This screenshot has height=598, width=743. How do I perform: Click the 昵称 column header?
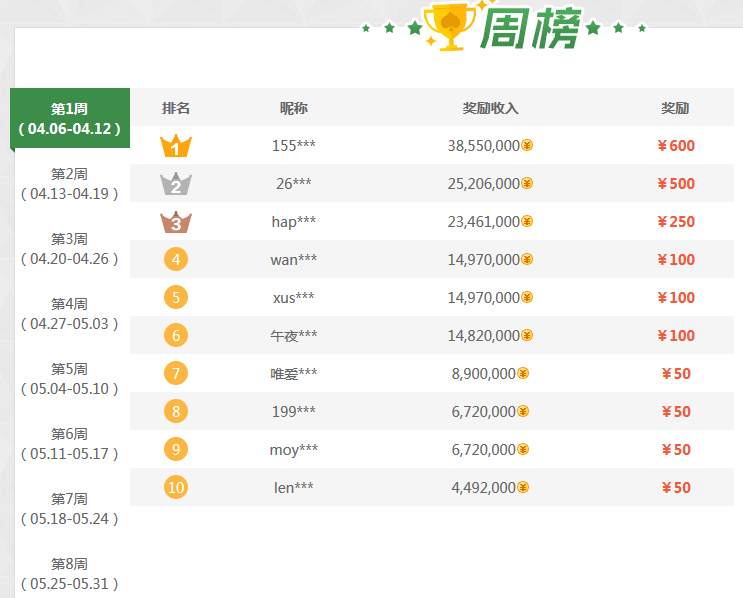(294, 108)
